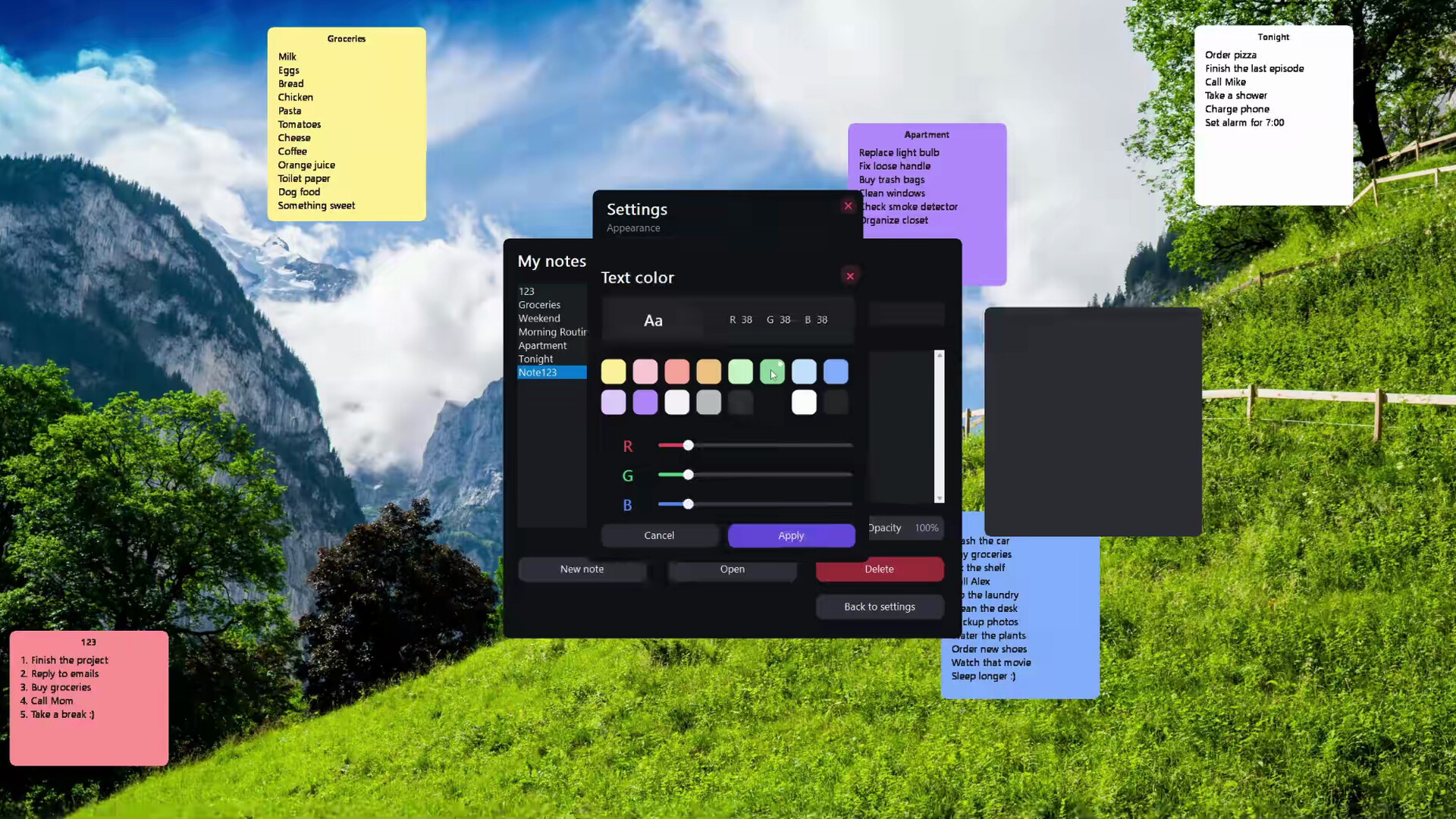This screenshot has width=1456, height=819.
Task: Click the green G slider handle
Action: [x=688, y=475]
